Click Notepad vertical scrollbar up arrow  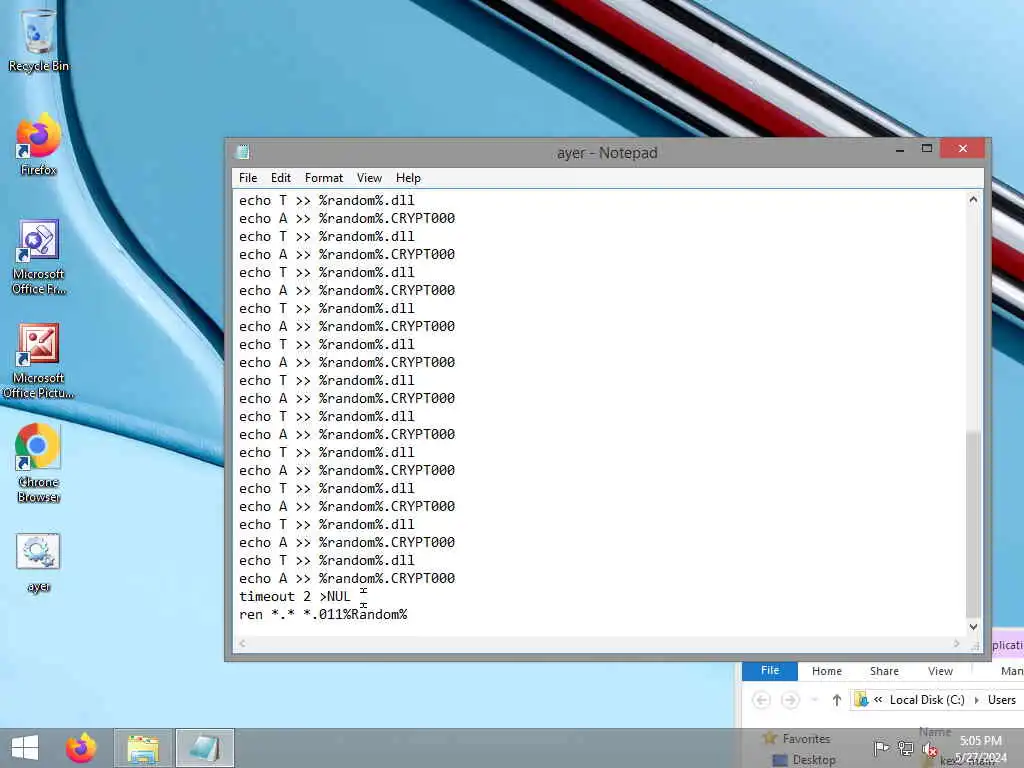(973, 200)
